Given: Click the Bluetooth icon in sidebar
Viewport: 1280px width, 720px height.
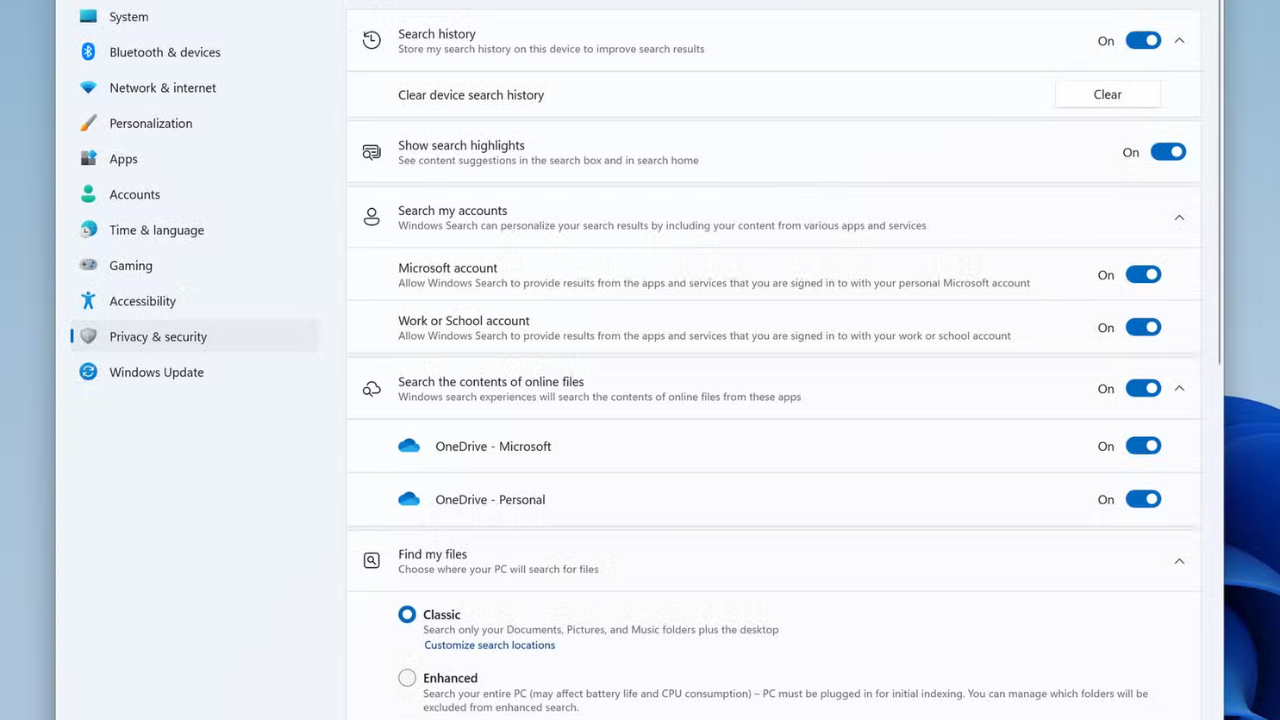Looking at the screenshot, I should (88, 52).
